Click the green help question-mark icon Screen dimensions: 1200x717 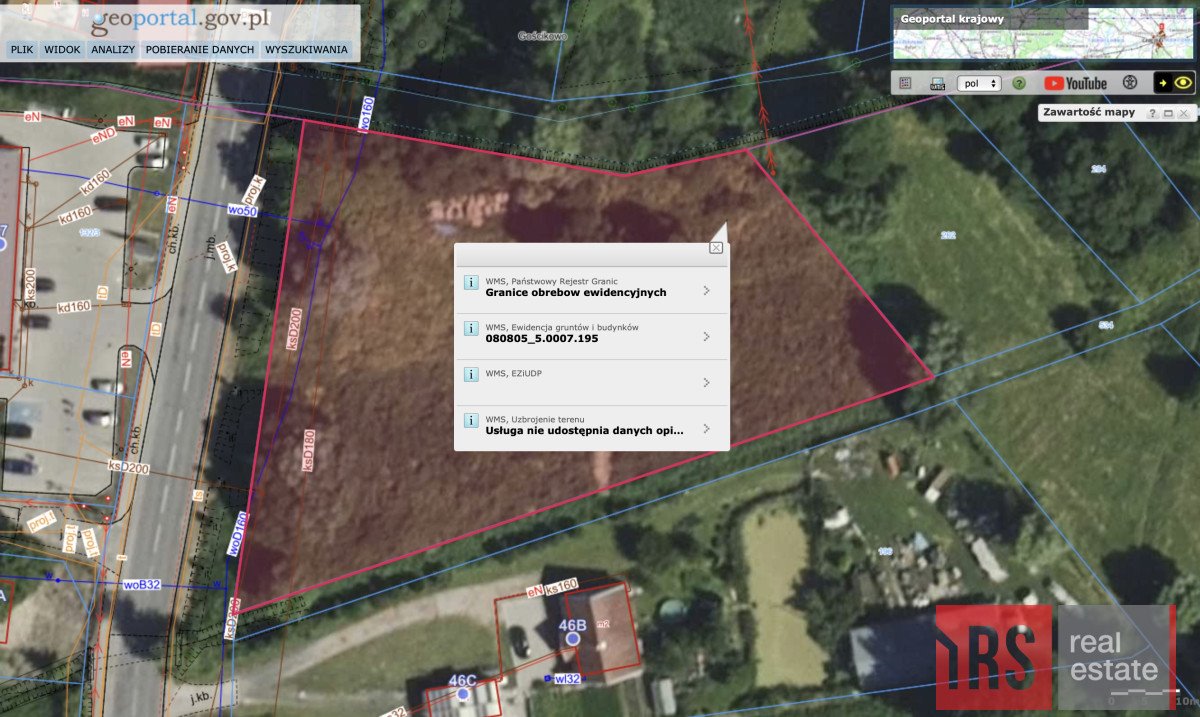[x=1017, y=83]
